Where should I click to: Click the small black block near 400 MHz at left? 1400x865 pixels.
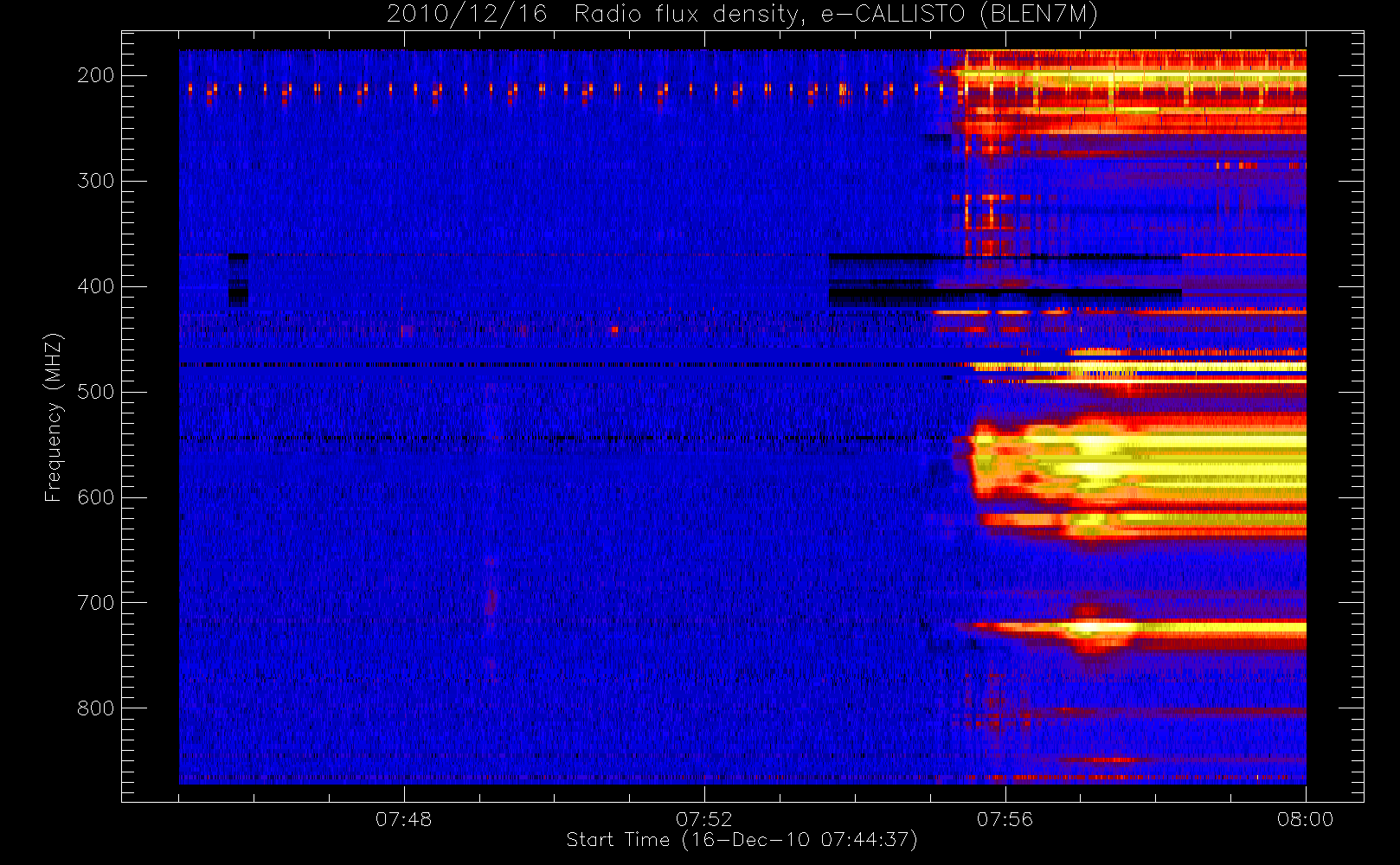[238, 280]
